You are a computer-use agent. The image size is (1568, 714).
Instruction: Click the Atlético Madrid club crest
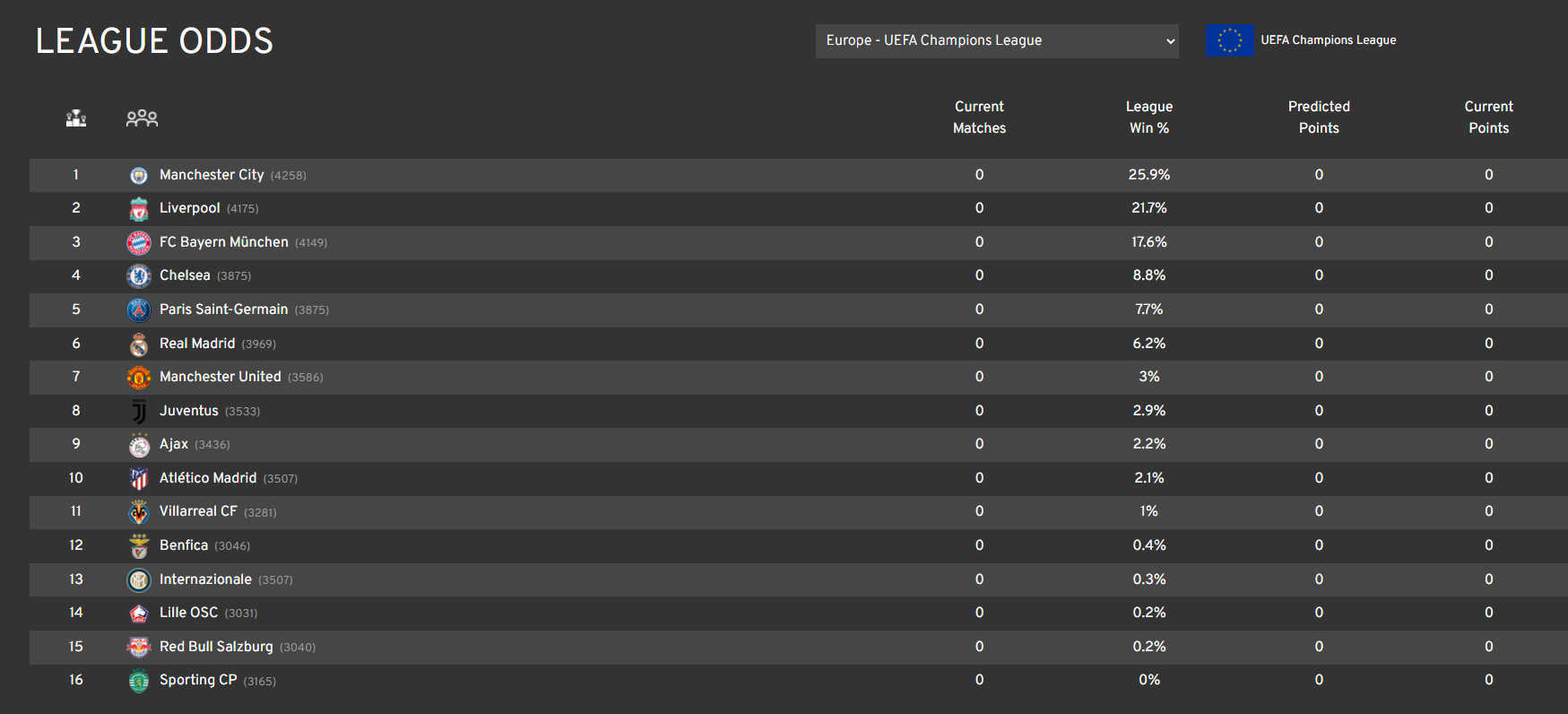(x=138, y=478)
